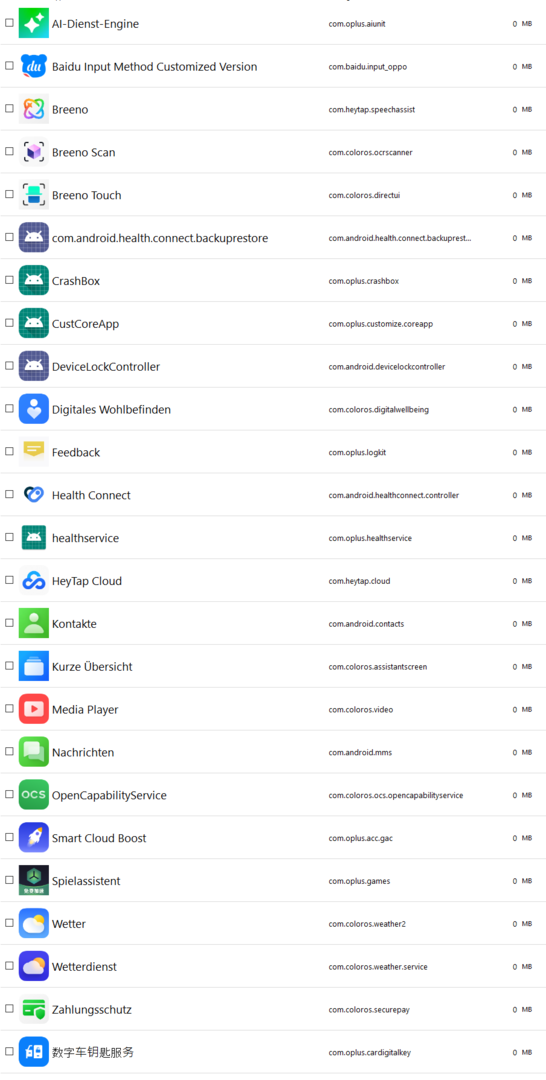Image resolution: width=546 pixels, height=1080 pixels.
Task: Click package name com.coloros.weather2
Action: (367, 924)
